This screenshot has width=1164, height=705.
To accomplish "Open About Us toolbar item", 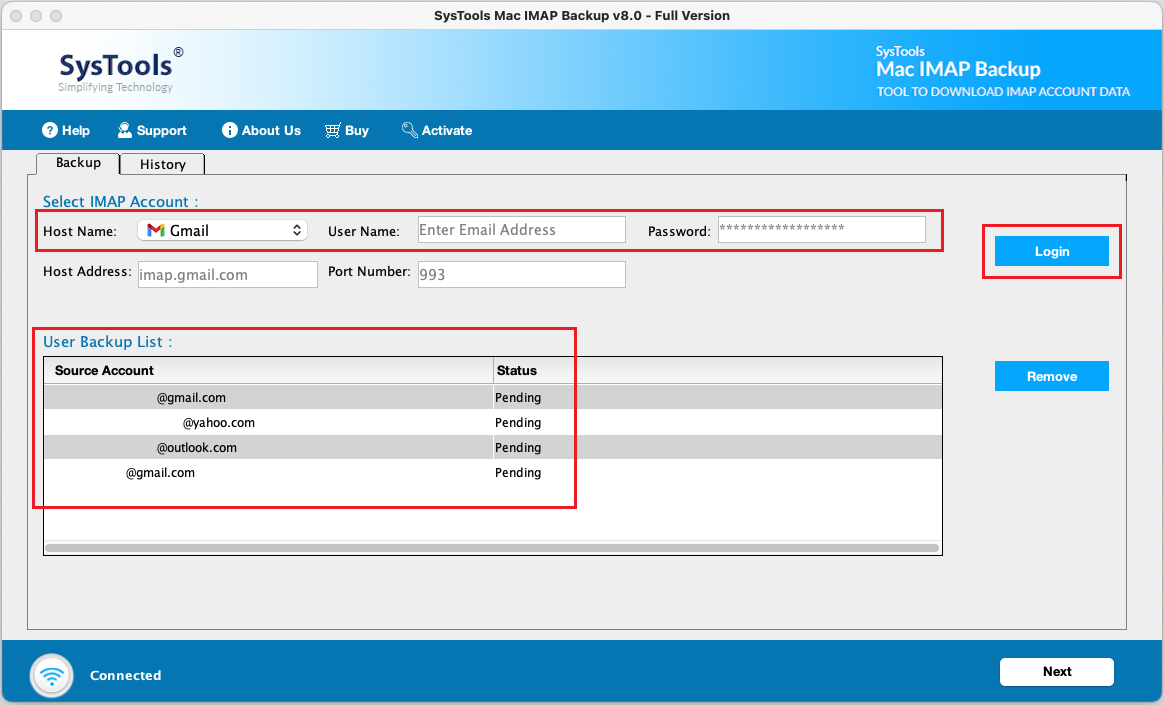I will click(261, 131).
